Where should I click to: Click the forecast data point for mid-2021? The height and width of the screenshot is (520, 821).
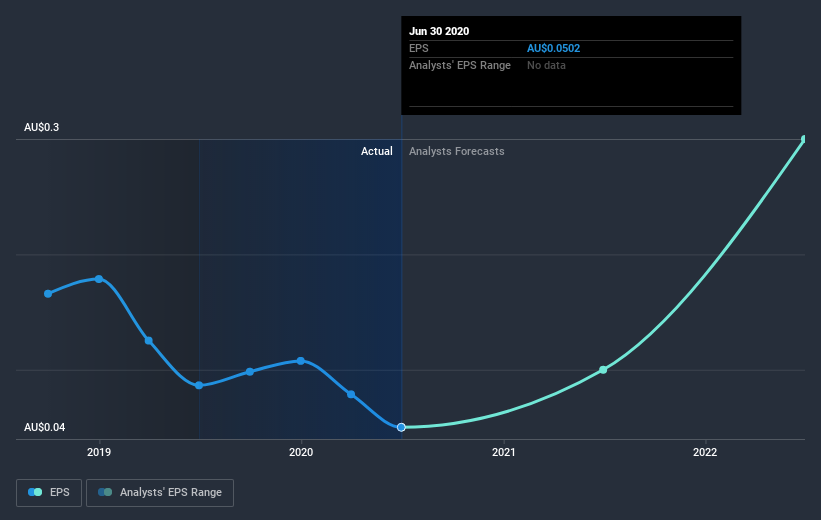pyautogui.click(x=603, y=370)
